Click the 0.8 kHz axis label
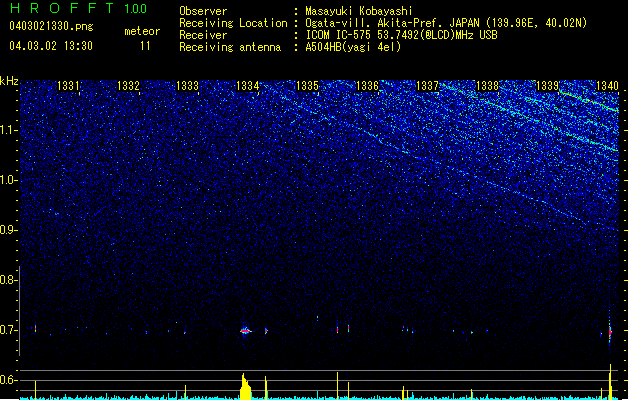Viewport: 629px width, 400px height. [x=9, y=280]
